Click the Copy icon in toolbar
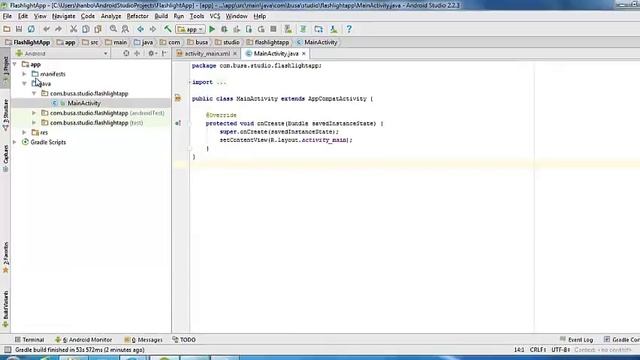 [x=86, y=29]
